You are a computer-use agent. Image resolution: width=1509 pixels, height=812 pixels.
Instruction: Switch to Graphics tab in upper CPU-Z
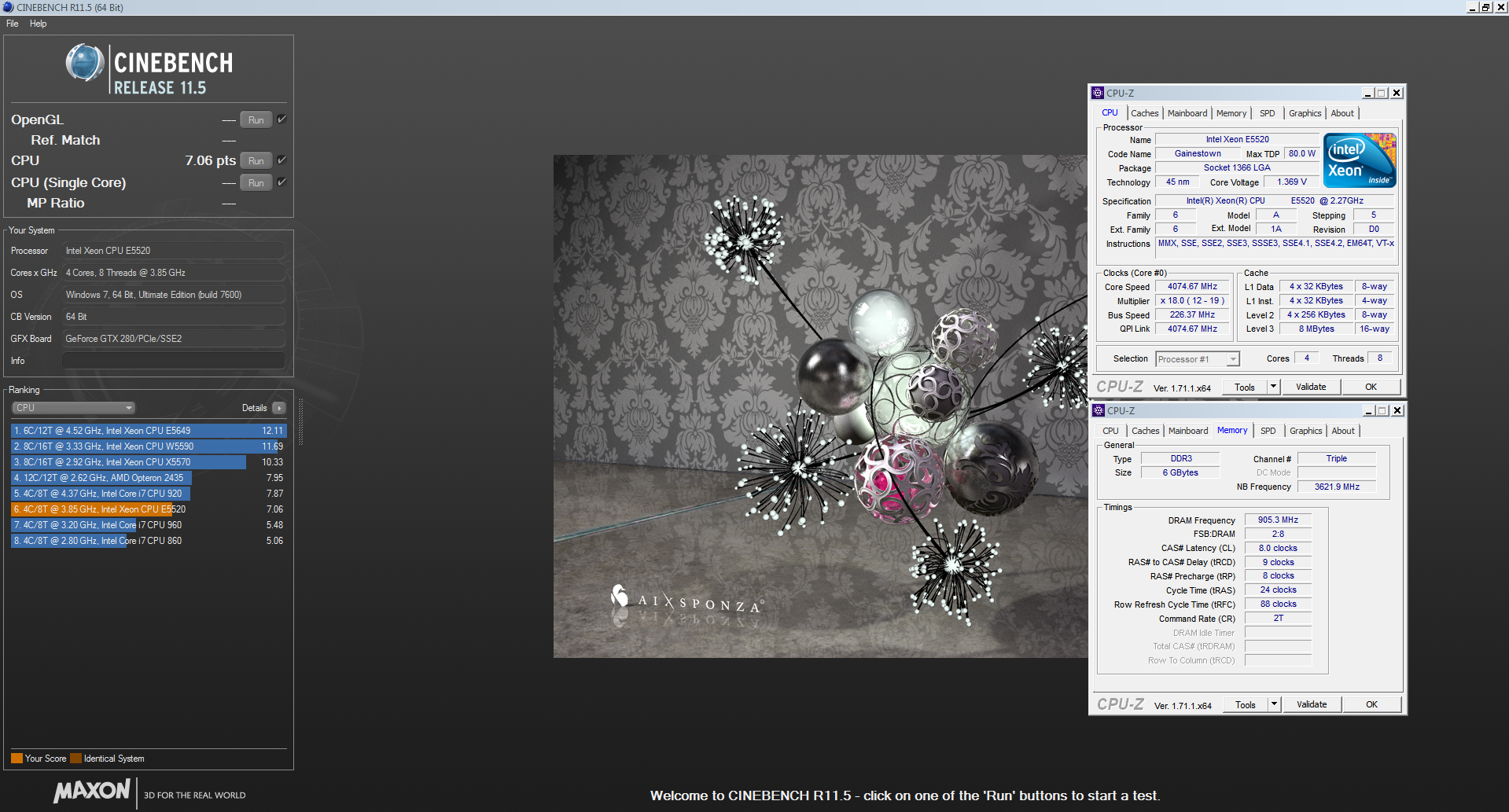pos(1305,113)
